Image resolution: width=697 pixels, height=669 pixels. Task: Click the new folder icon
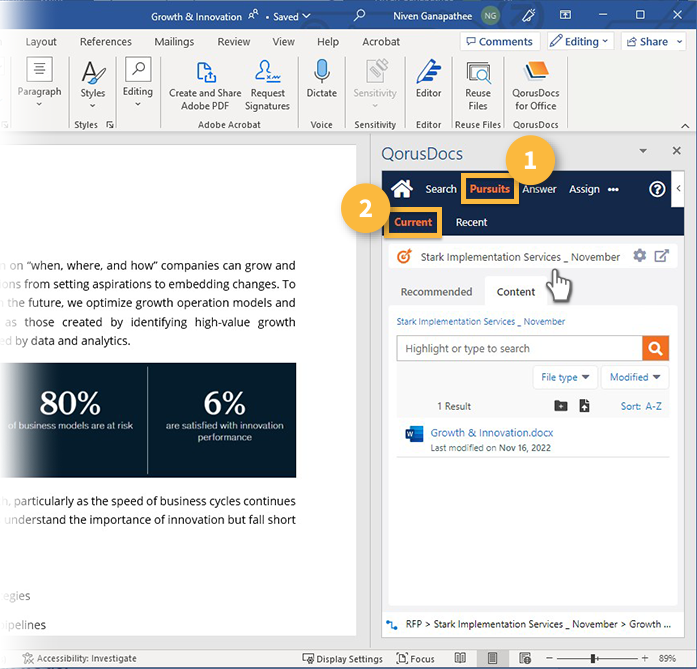coord(561,406)
